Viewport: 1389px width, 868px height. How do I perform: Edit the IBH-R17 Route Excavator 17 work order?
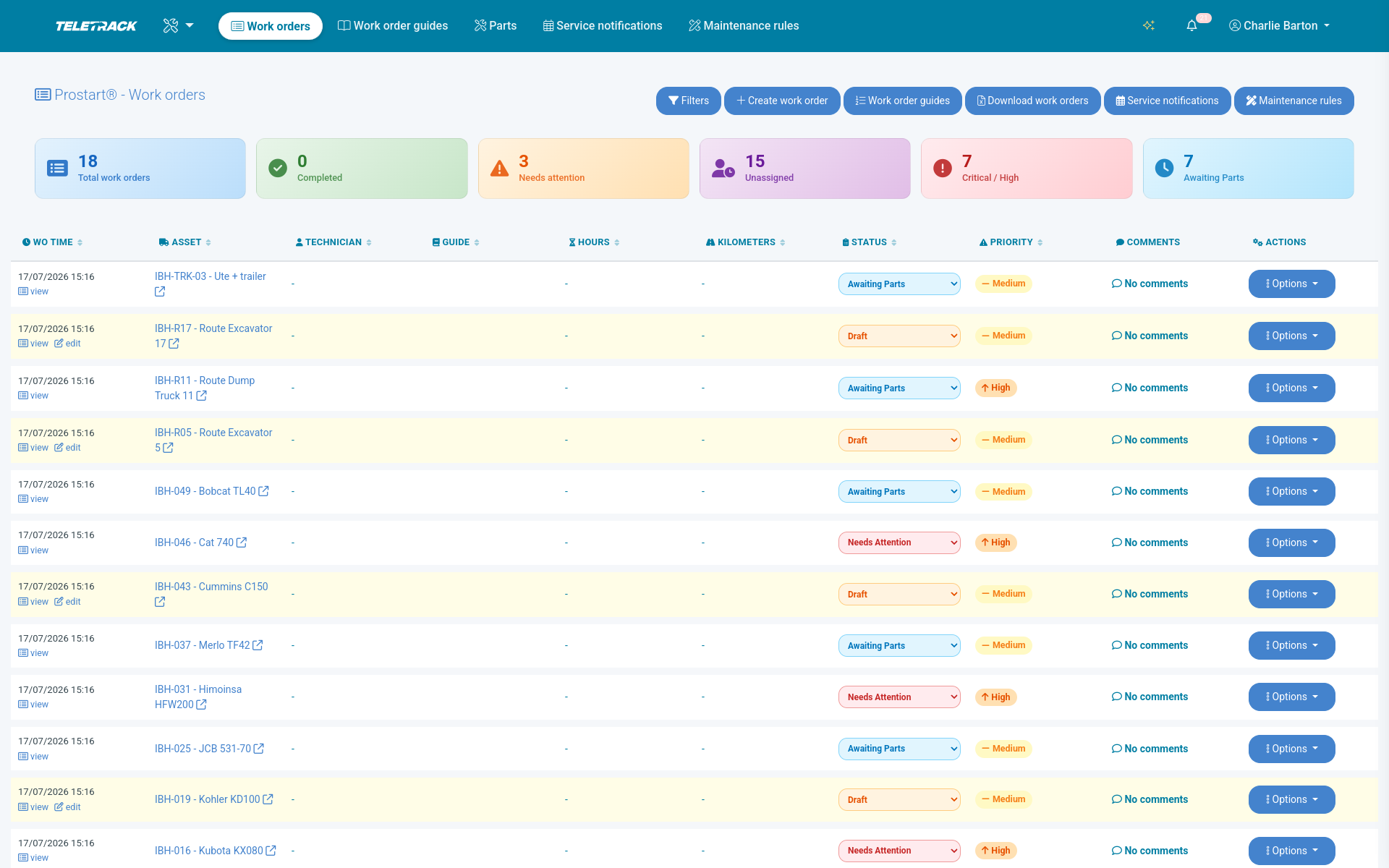tap(67, 344)
